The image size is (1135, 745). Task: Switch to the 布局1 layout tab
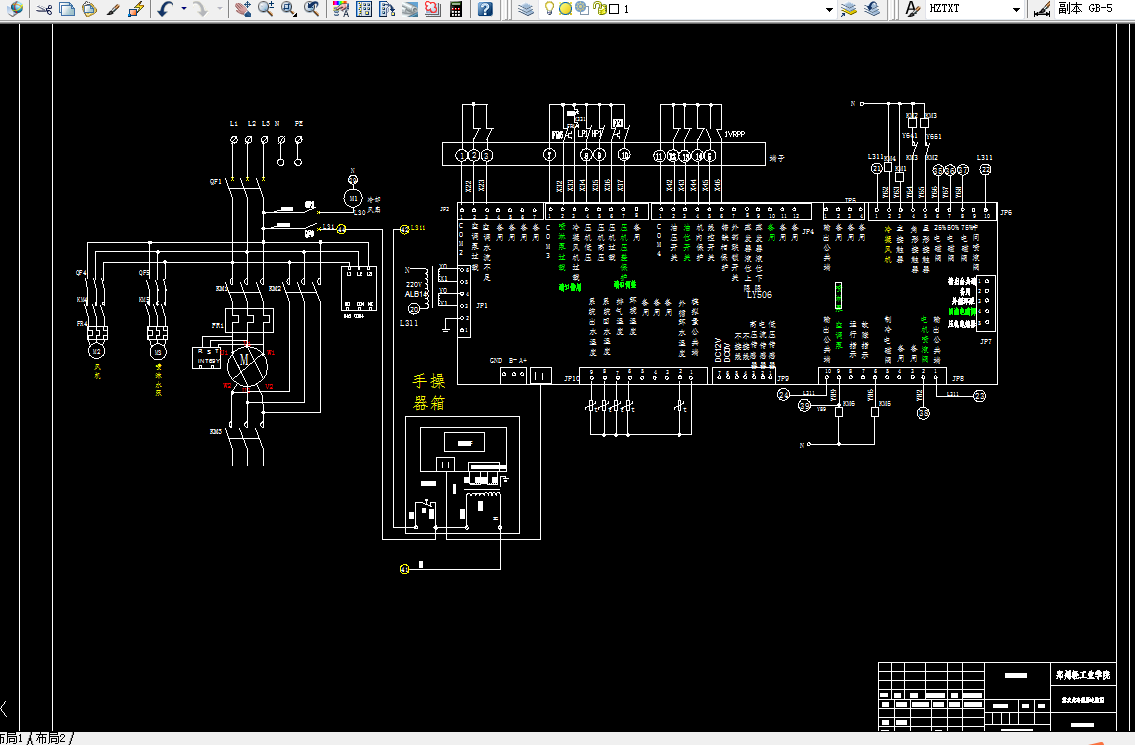click(12, 738)
